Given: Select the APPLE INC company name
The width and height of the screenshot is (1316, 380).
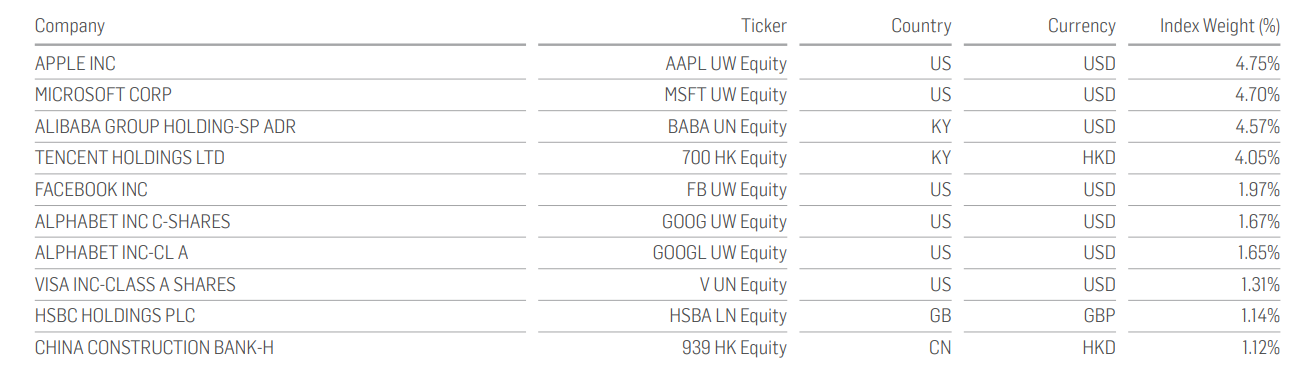Looking at the screenshot, I should (75, 63).
